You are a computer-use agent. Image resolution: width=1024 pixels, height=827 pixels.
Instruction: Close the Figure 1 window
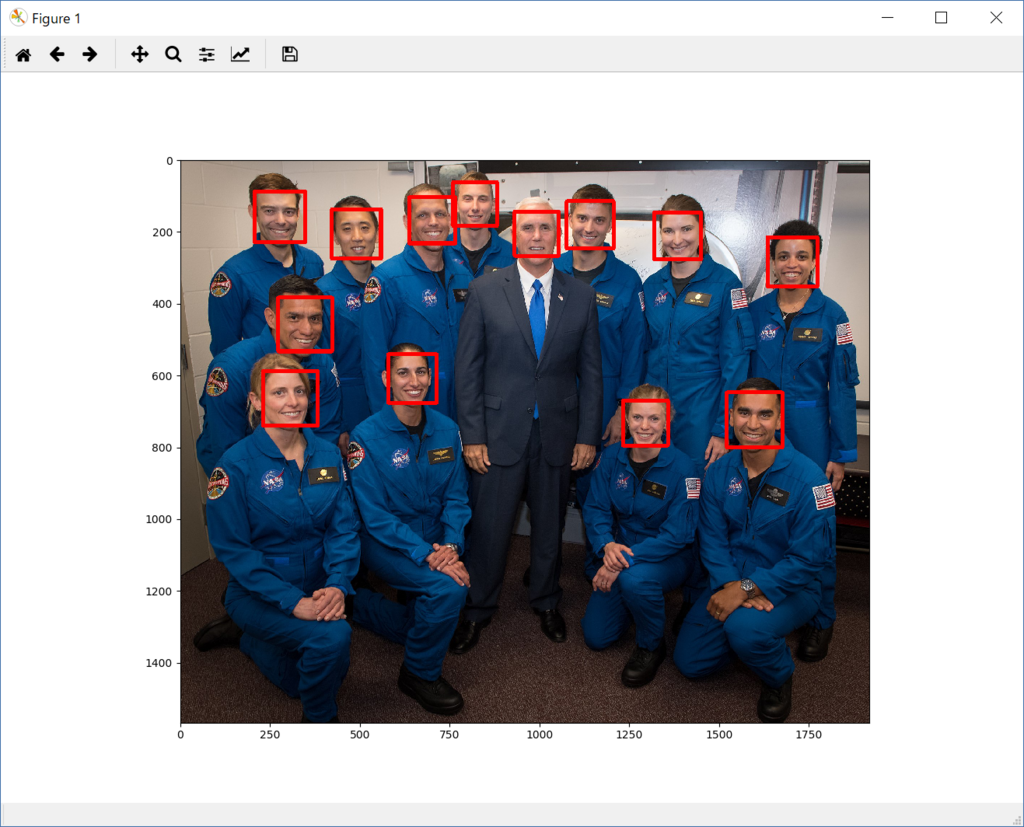pyautogui.click(x=996, y=18)
